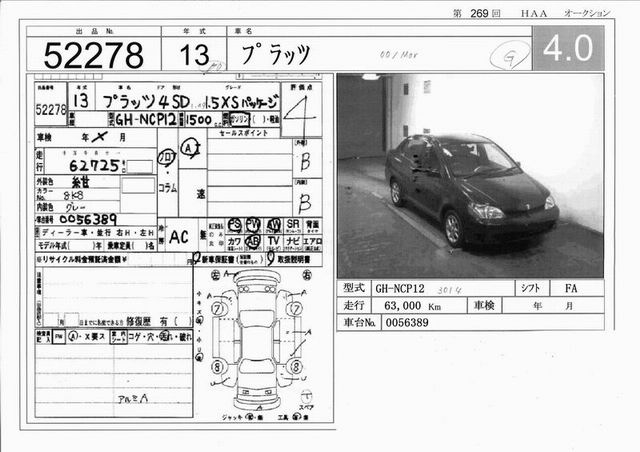Screen dimensions: 640x452
Task: Click the 8K8 color number
Action: pyautogui.click(x=73, y=196)
